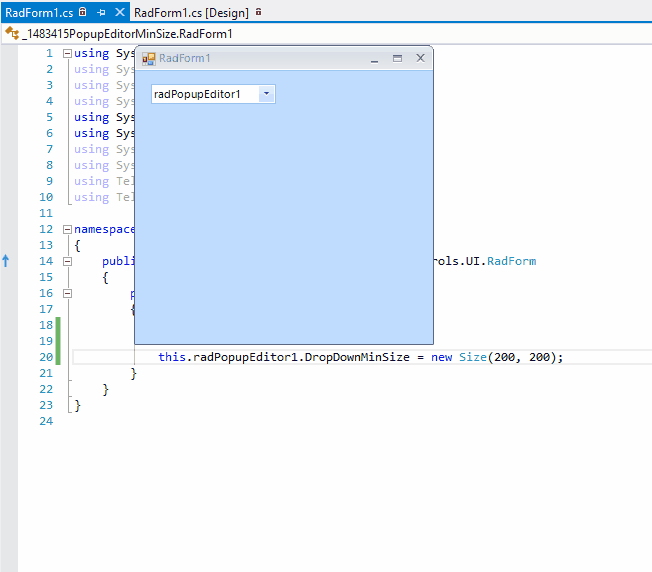Viewport: 652px width, 572px height.
Task: Open the radPopupEditor1 dropdown arrow
Action: tap(266, 94)
